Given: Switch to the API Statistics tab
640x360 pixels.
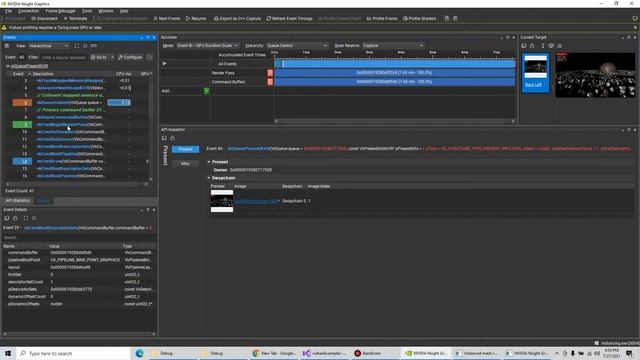Looking at the screenshot, I should 18,201.
